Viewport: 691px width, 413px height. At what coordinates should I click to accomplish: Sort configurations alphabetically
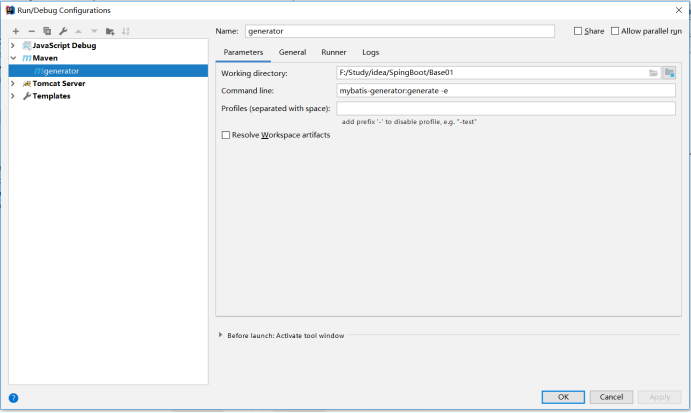pos(126,31)
